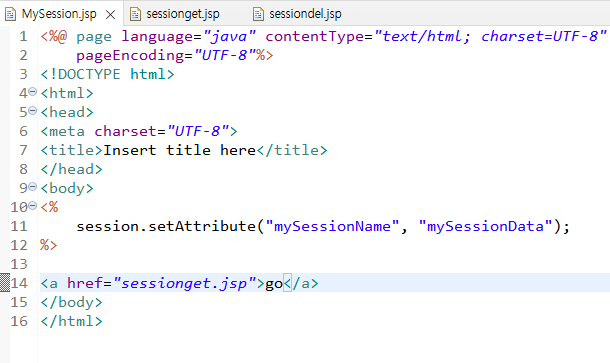The image size is (610, 363).
Task: Open the sessionget.jsp tab
Action: click(183, 14)
